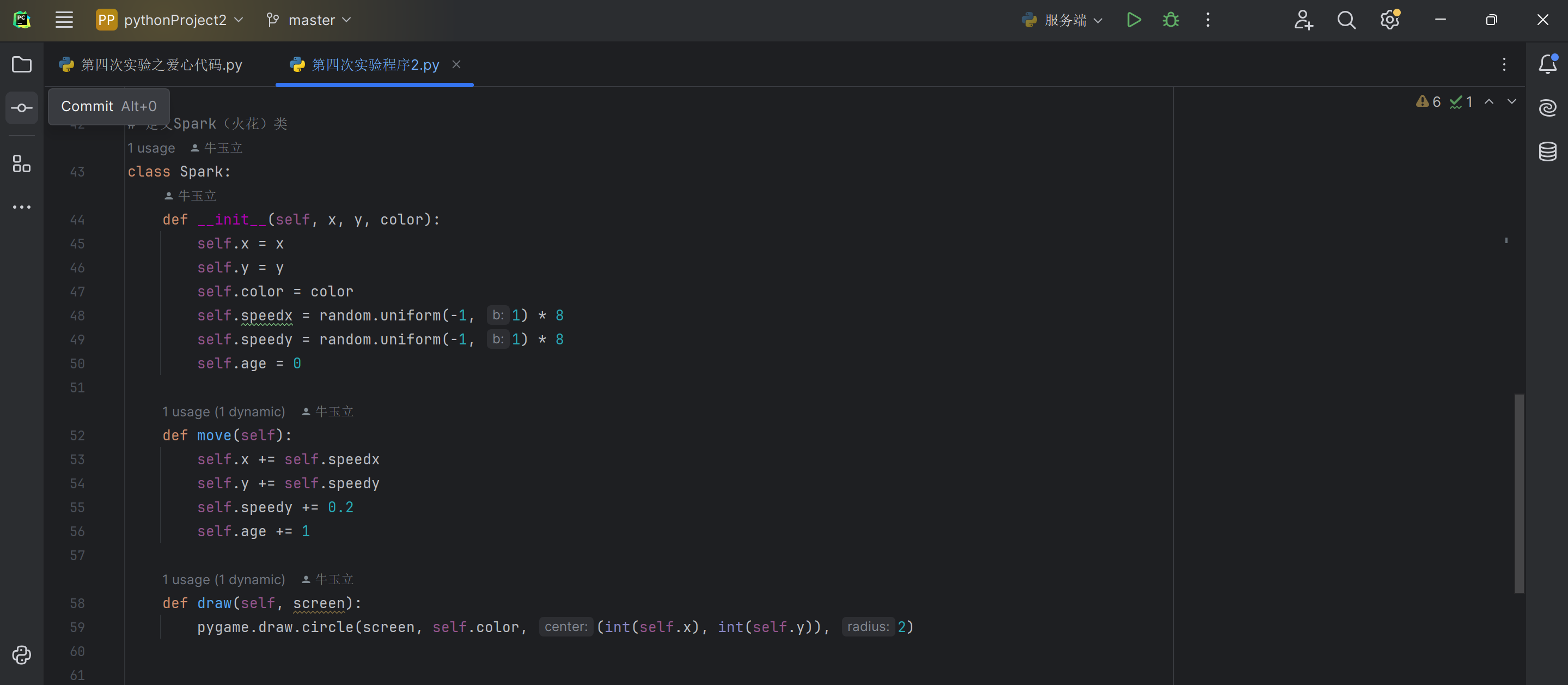
Task: Open the Database tool window
Action: click(1547, 151)
